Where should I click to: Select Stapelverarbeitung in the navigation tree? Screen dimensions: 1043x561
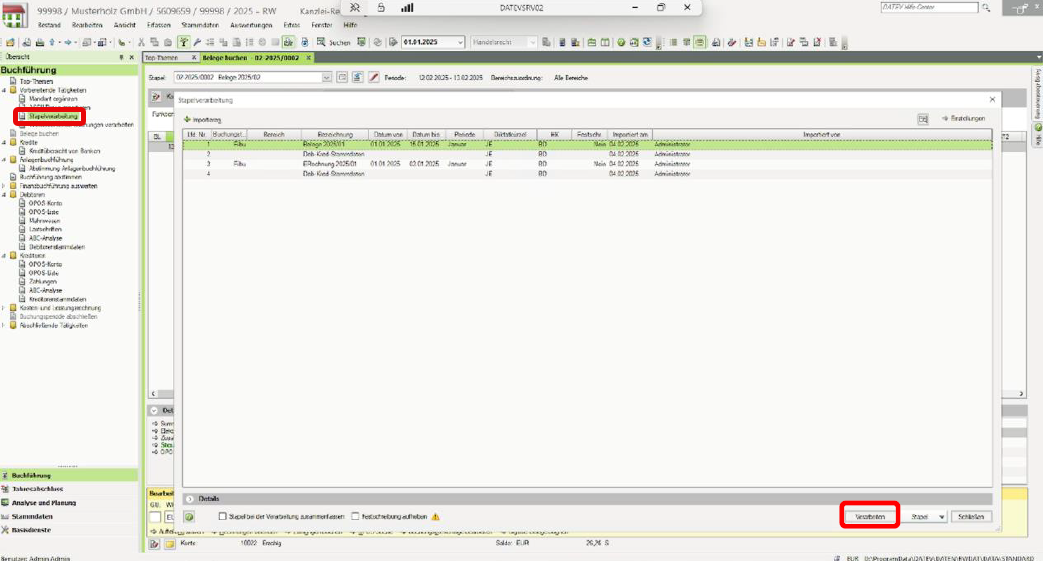[x=53, y=116]
